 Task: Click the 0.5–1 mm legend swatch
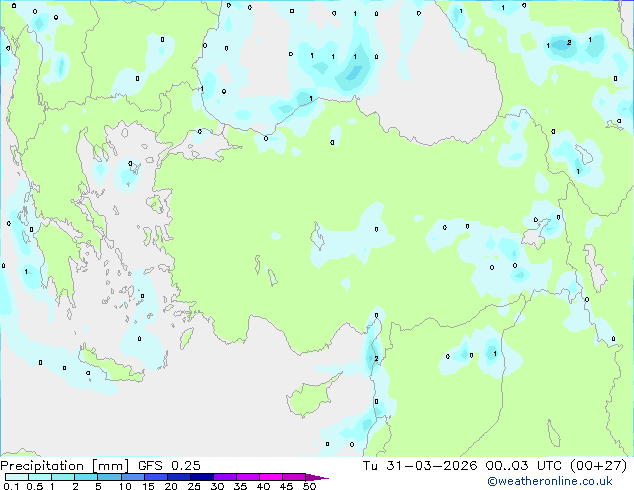(x=40, y=477)
